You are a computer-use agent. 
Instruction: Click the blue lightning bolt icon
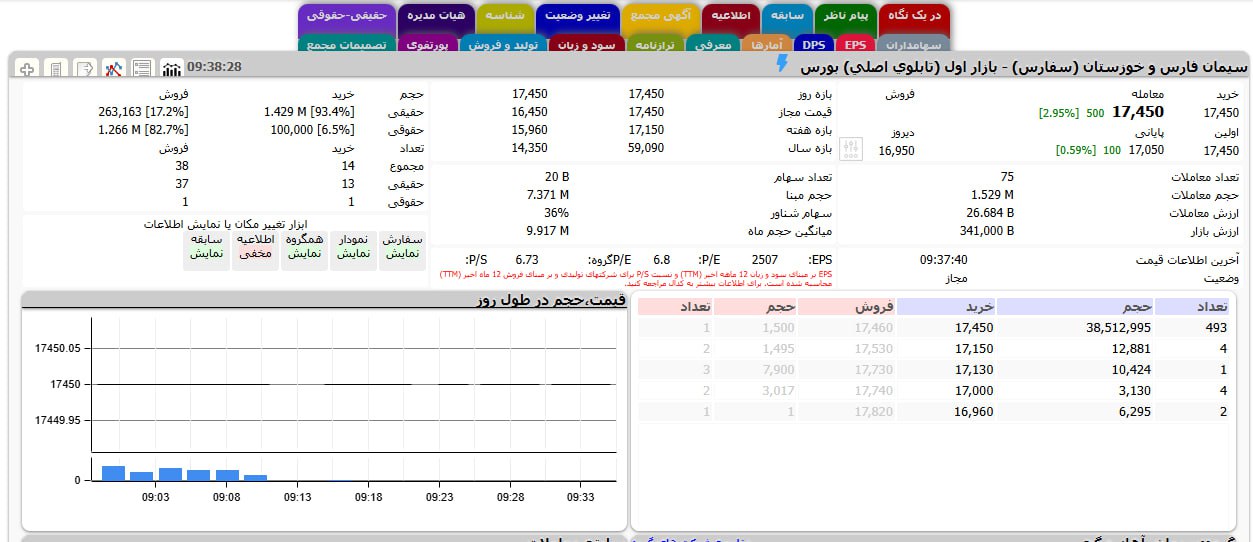pyautogui.click(x=783, y=64)
